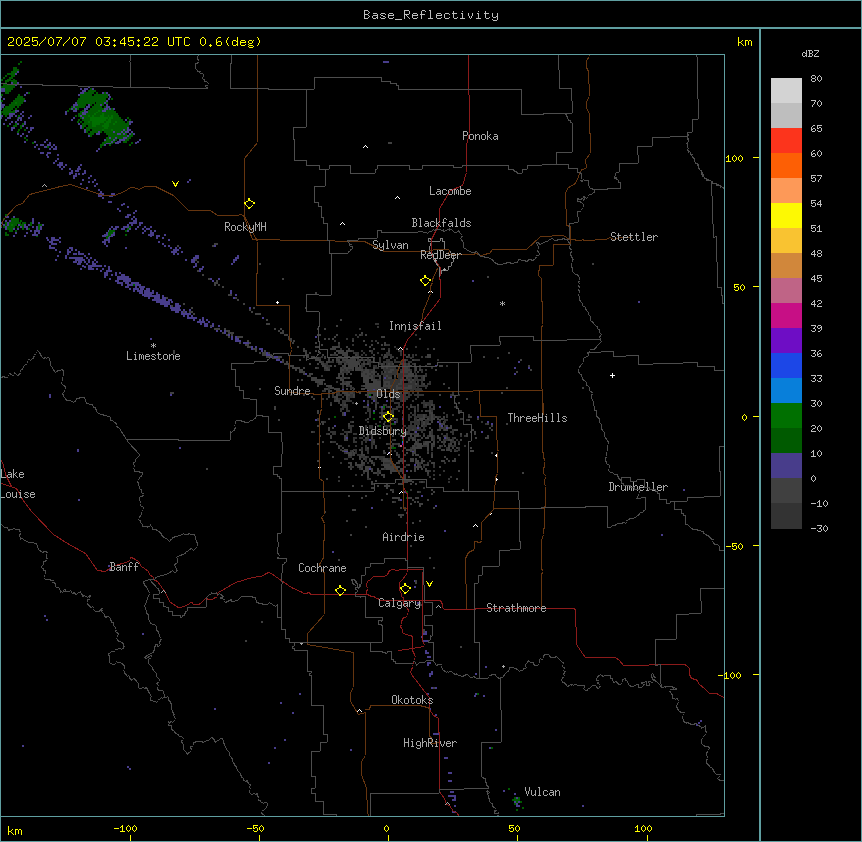Screen dimensions: 862x842
Task: Click the Innisfail city label
Action: pyautogui.click(x=415, y=326)
